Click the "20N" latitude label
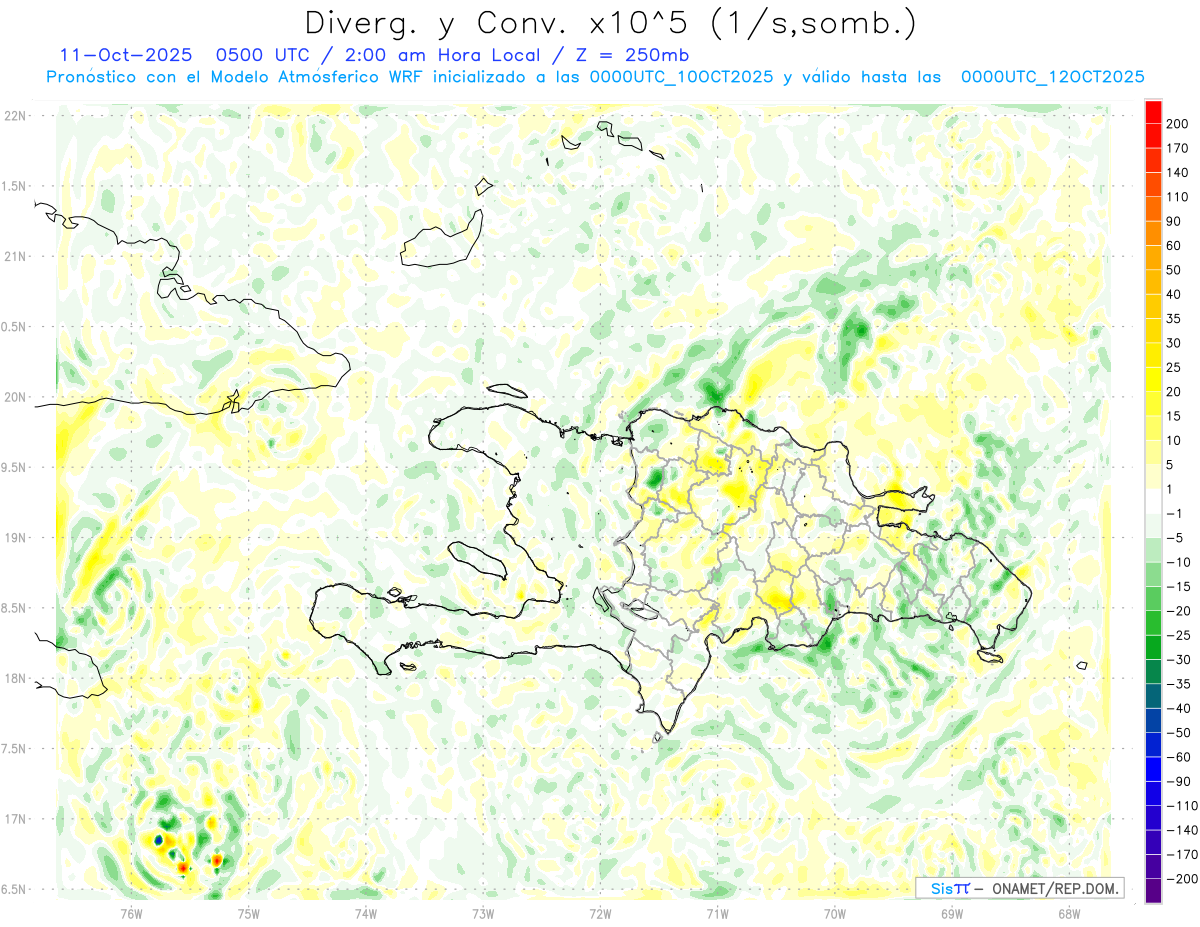 15,397
